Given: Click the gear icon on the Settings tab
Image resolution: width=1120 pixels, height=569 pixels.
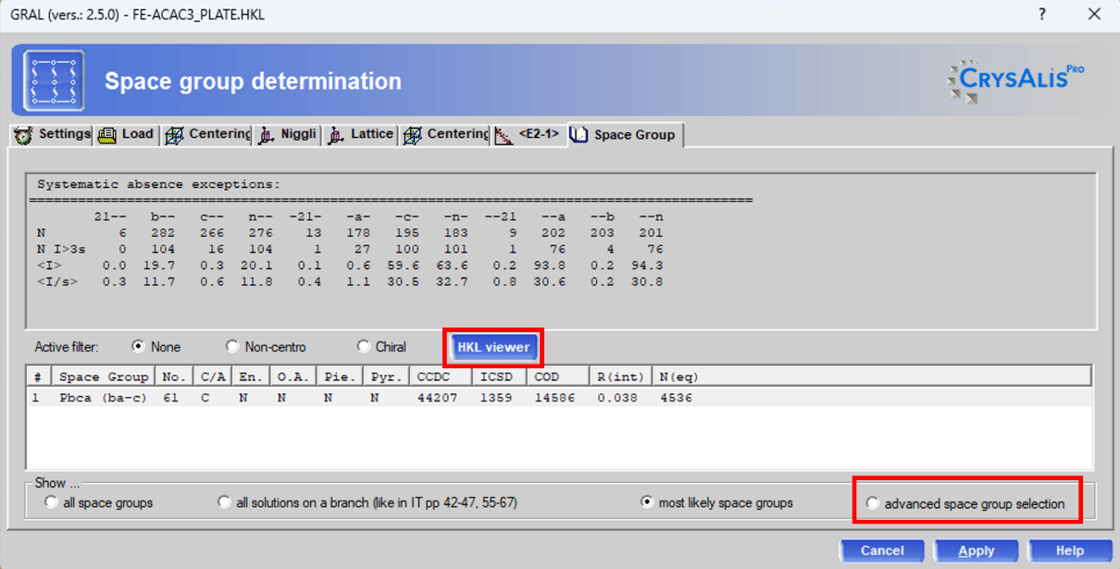Looking at the screenshot, I should 23,135.
